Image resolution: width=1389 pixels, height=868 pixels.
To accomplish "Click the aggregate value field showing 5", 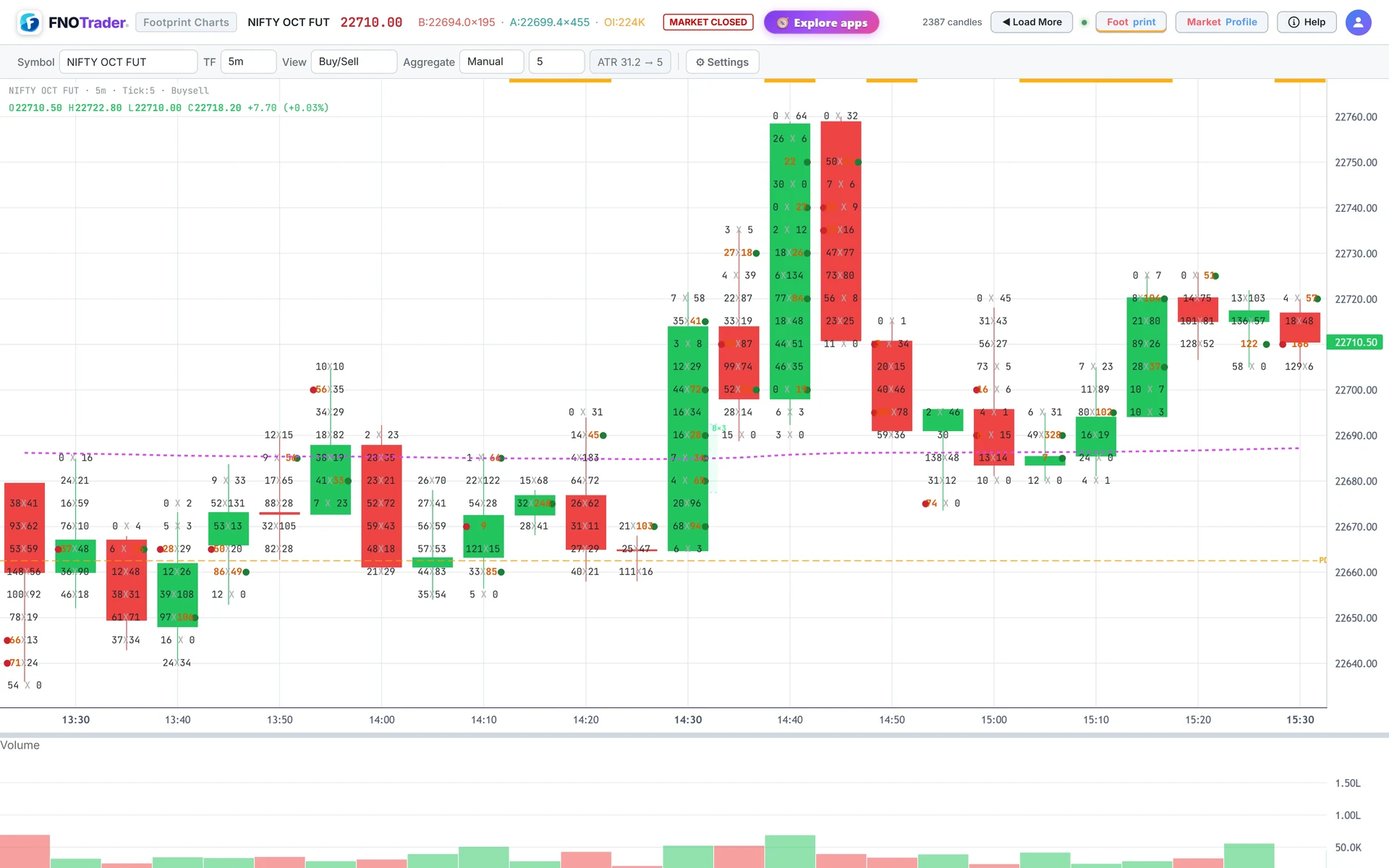I will click(556, 62).
